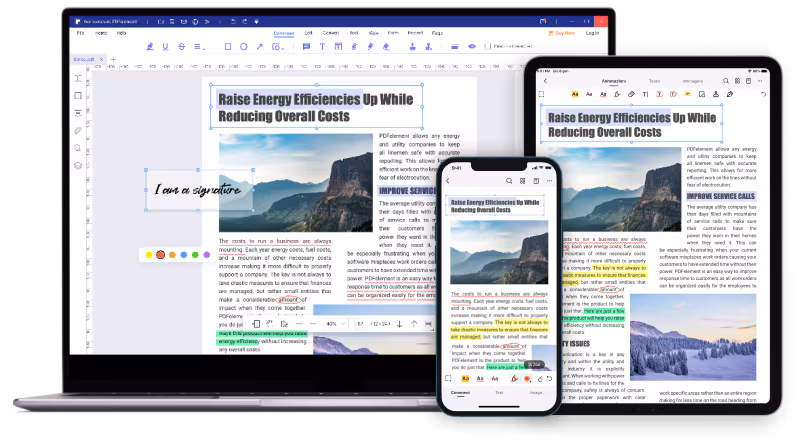Image resolution: width=798 pixels, height=444 pixels.
Task: Select the pencil drawing tool on the laptop
Action: [x=370, y=46]
